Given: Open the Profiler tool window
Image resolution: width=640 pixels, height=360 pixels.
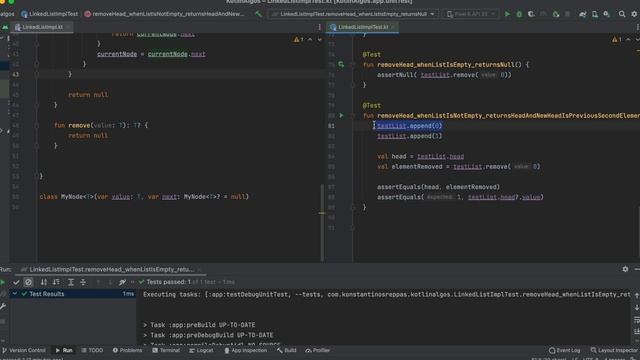Looking at the screenshot, I should pos(318,350).
